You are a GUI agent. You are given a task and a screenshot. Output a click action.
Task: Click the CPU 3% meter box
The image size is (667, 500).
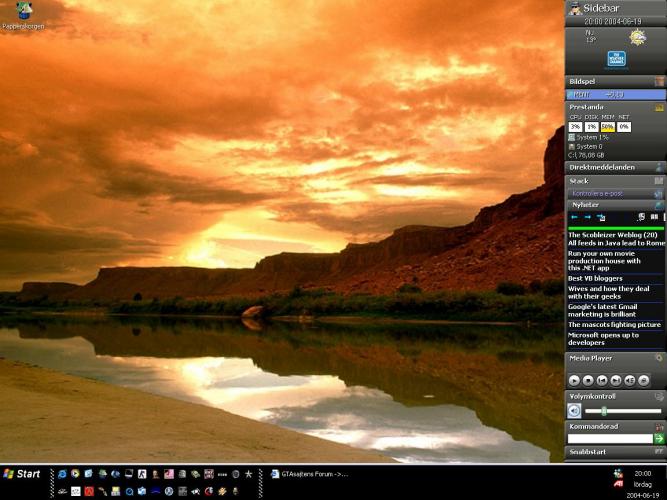pos(576,127)
